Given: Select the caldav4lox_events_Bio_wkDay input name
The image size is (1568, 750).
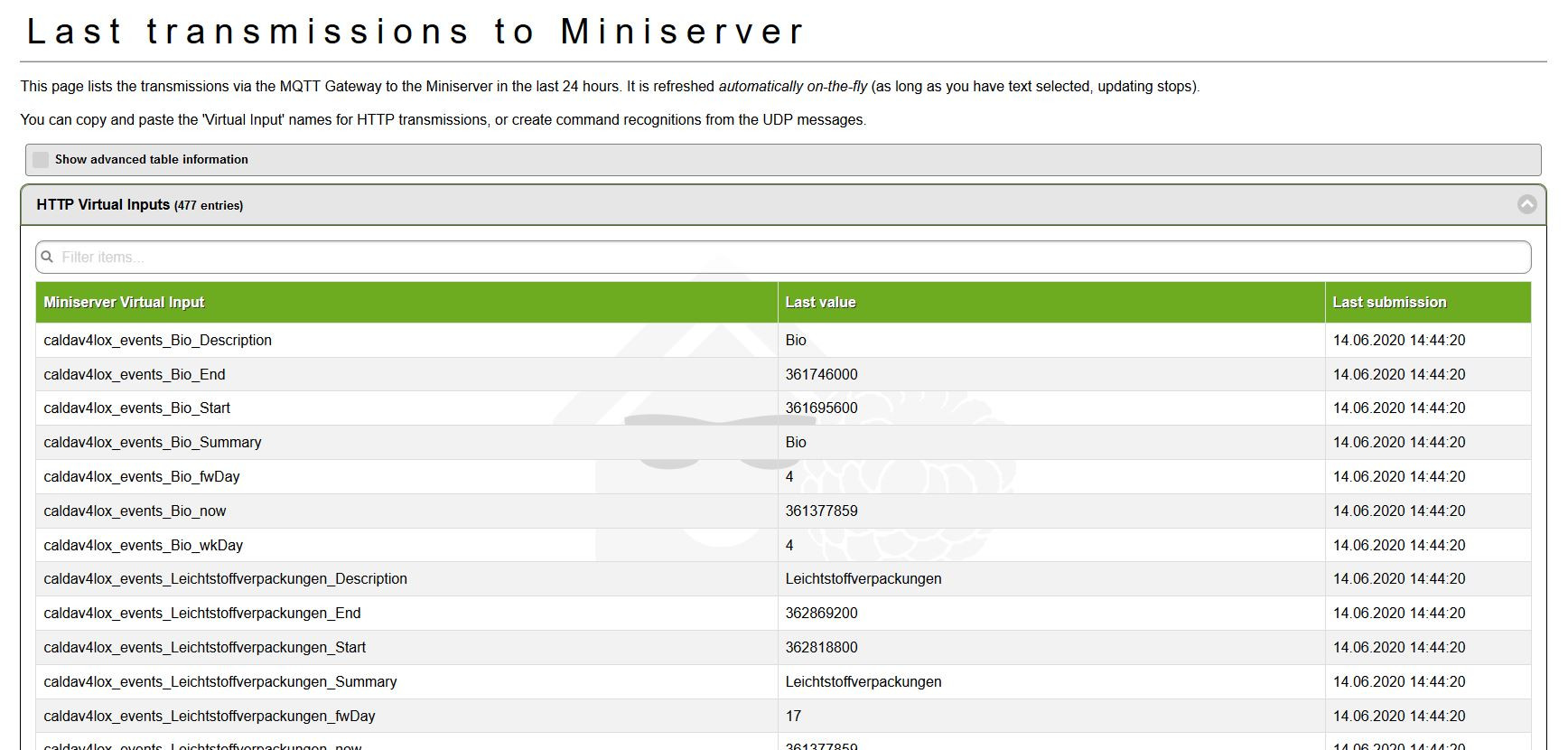Looking at the screenshot, I should (143, 546).
